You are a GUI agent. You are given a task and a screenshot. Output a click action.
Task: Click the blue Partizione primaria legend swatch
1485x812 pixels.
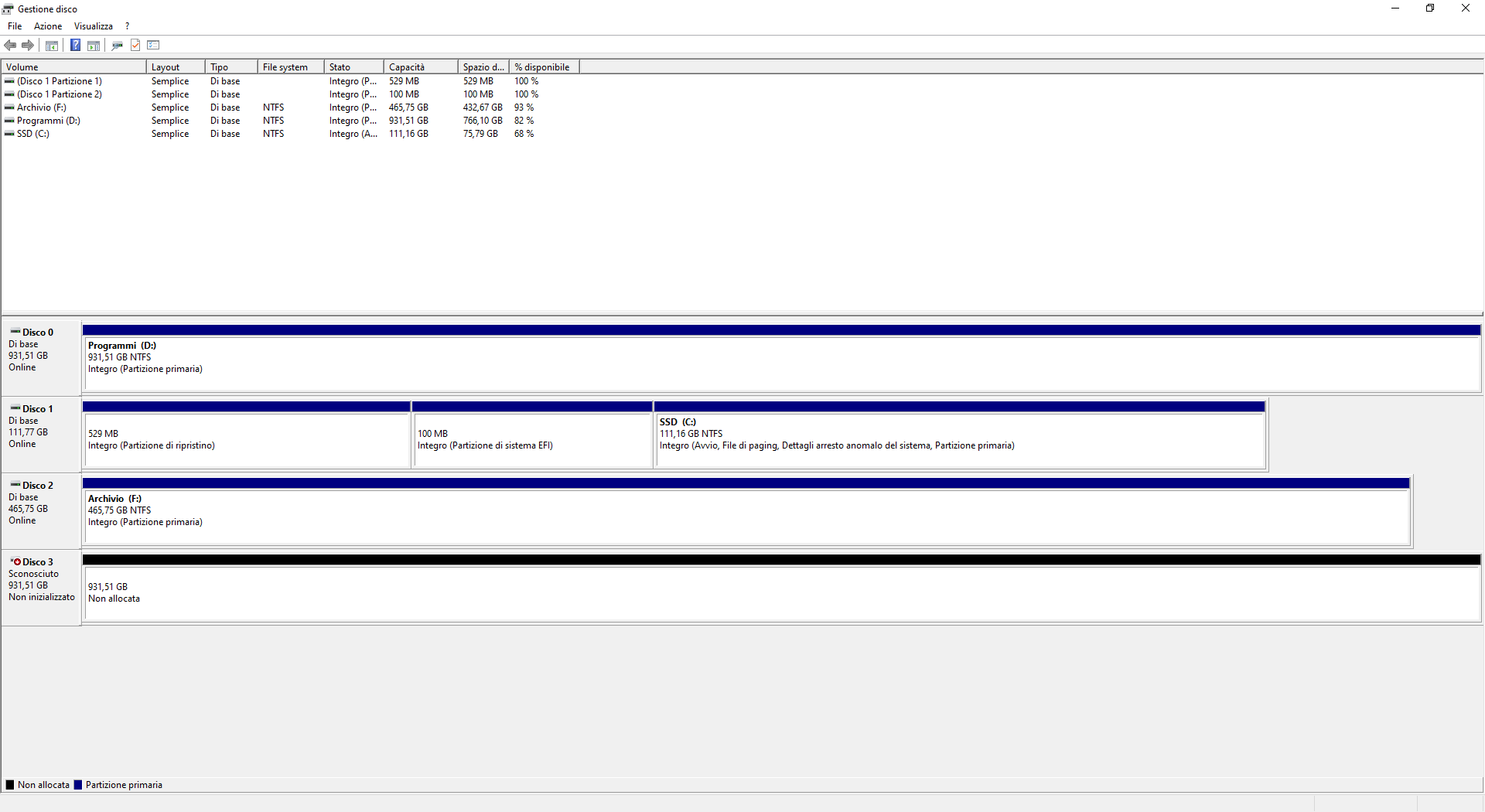(x=77, y=785)
